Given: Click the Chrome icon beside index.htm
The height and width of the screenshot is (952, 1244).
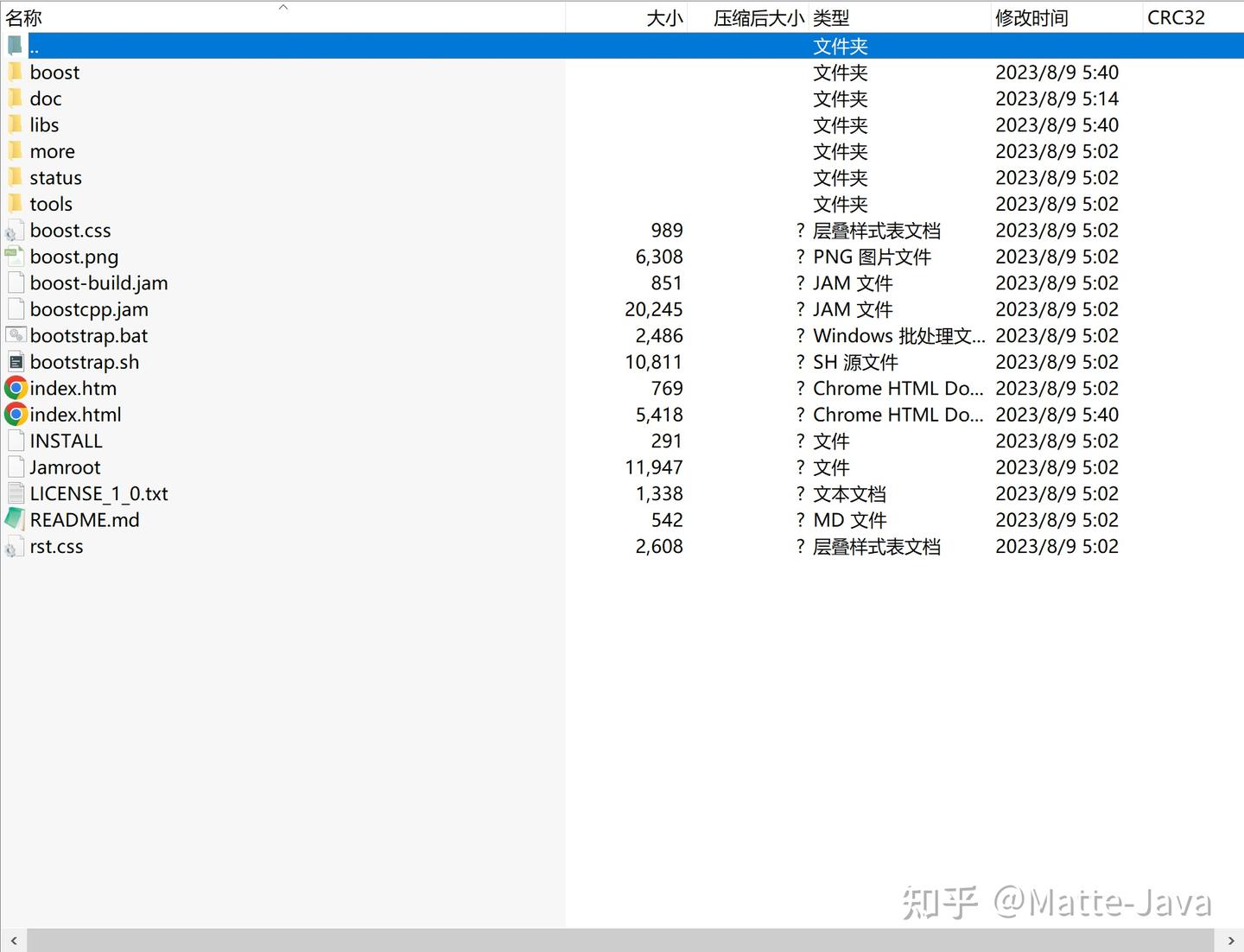Looking at the screenshot, I should [x=16, y=388].
